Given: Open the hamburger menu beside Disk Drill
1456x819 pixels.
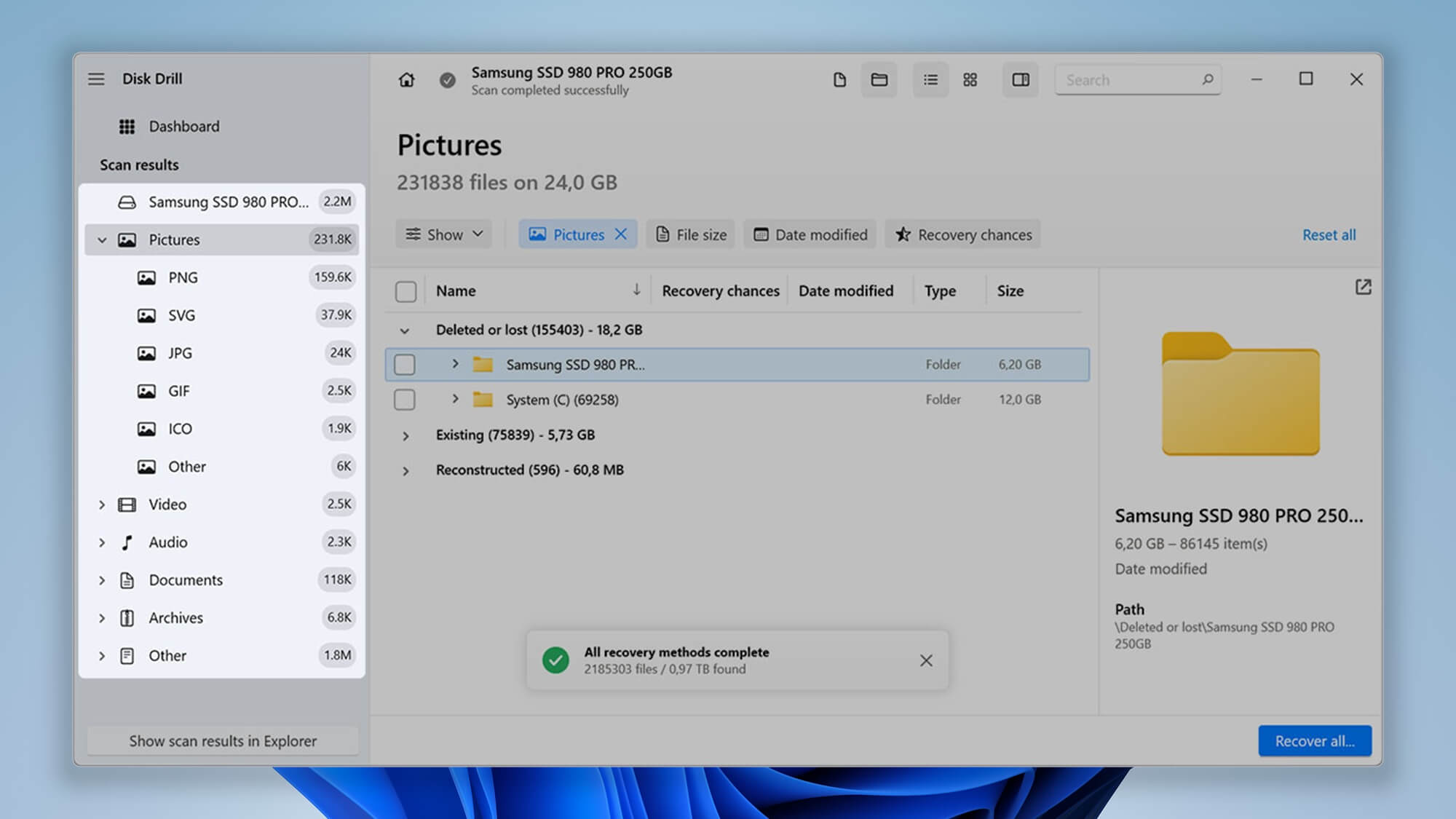Looking at the screenshot, I should [96, 79].
